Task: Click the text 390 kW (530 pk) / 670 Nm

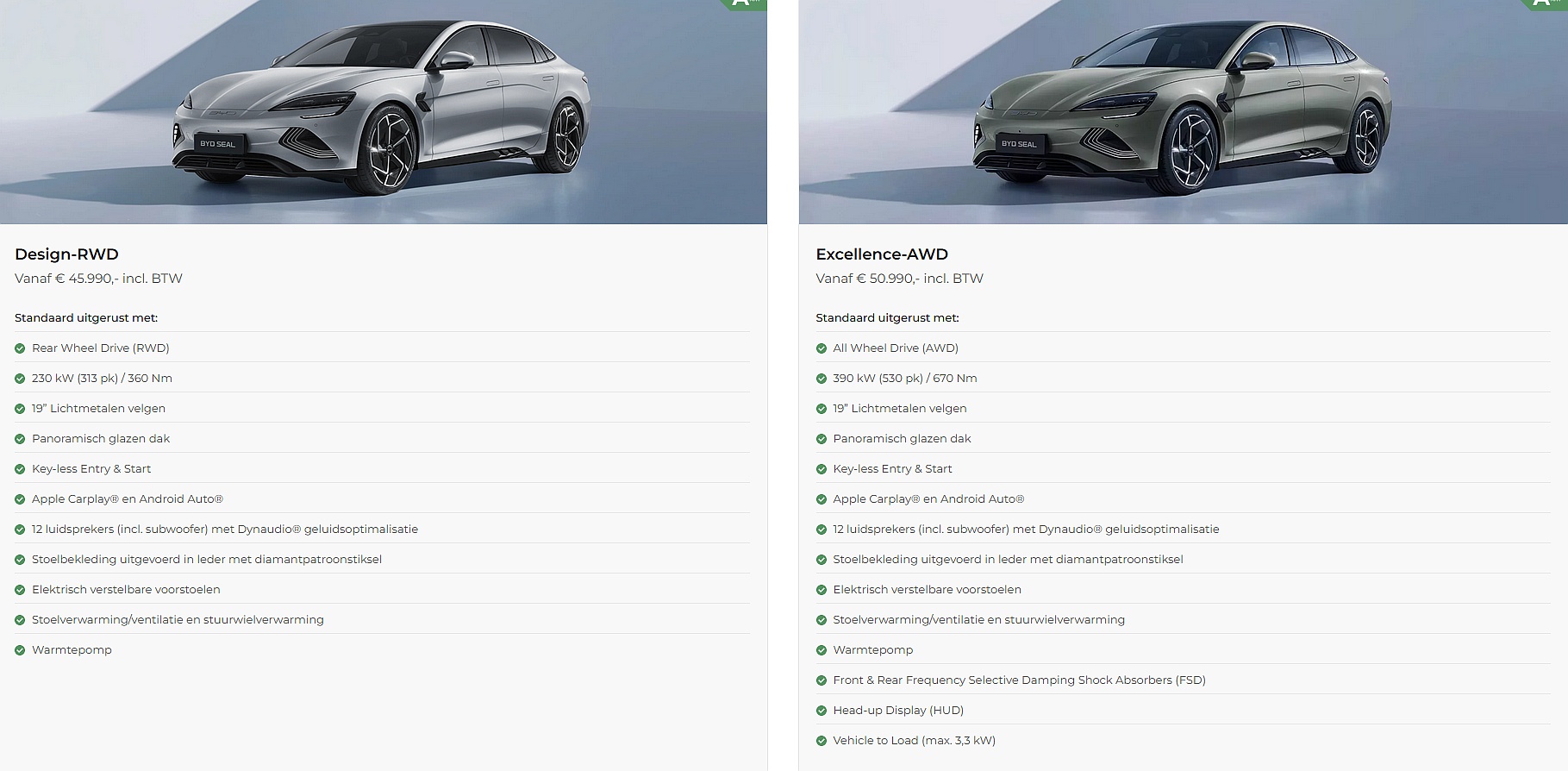Action: pyautogui.click(x=905, y=379)
